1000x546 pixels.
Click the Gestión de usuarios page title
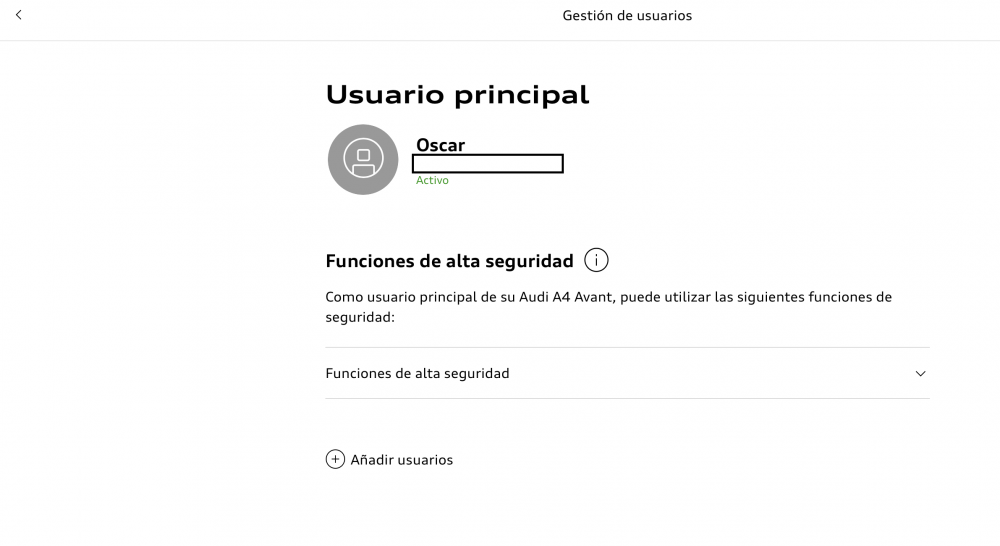coord(627,15)
